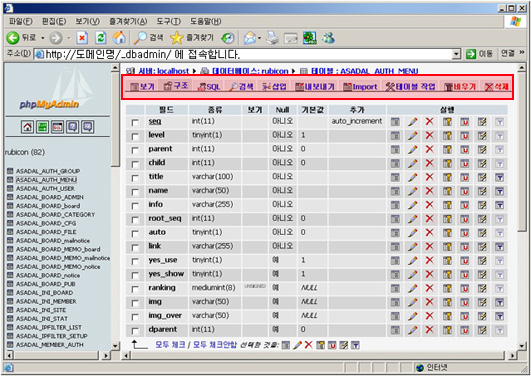Expand the Back button history dropdown arrow

coord(43,38)
